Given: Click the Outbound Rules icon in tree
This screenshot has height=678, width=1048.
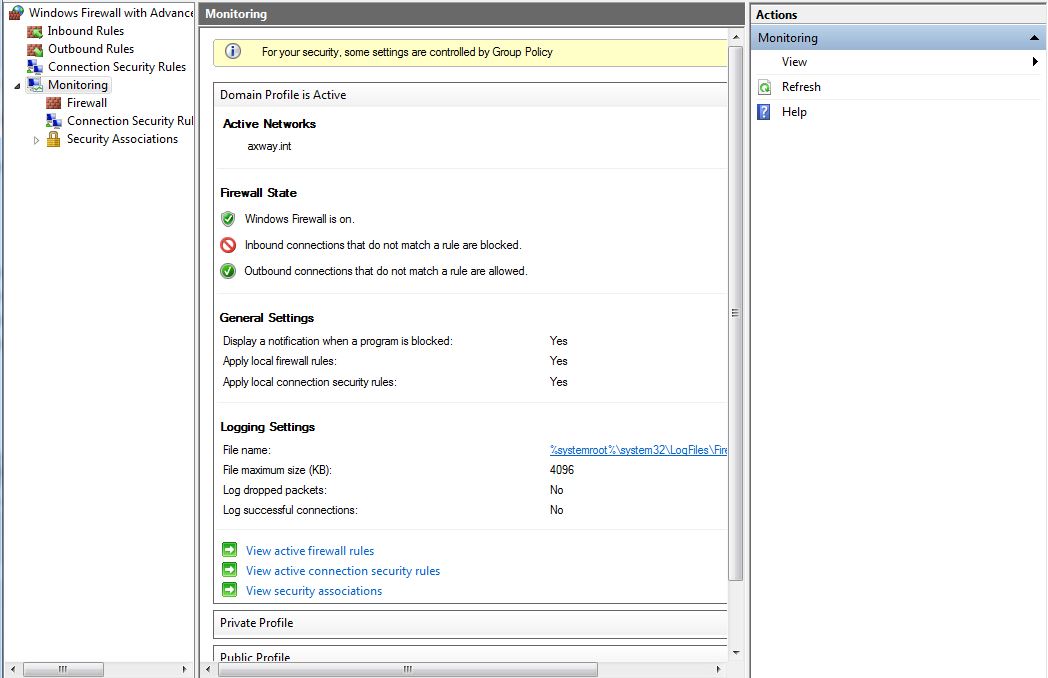Looking at the screenshot, I should pos(35,49).
